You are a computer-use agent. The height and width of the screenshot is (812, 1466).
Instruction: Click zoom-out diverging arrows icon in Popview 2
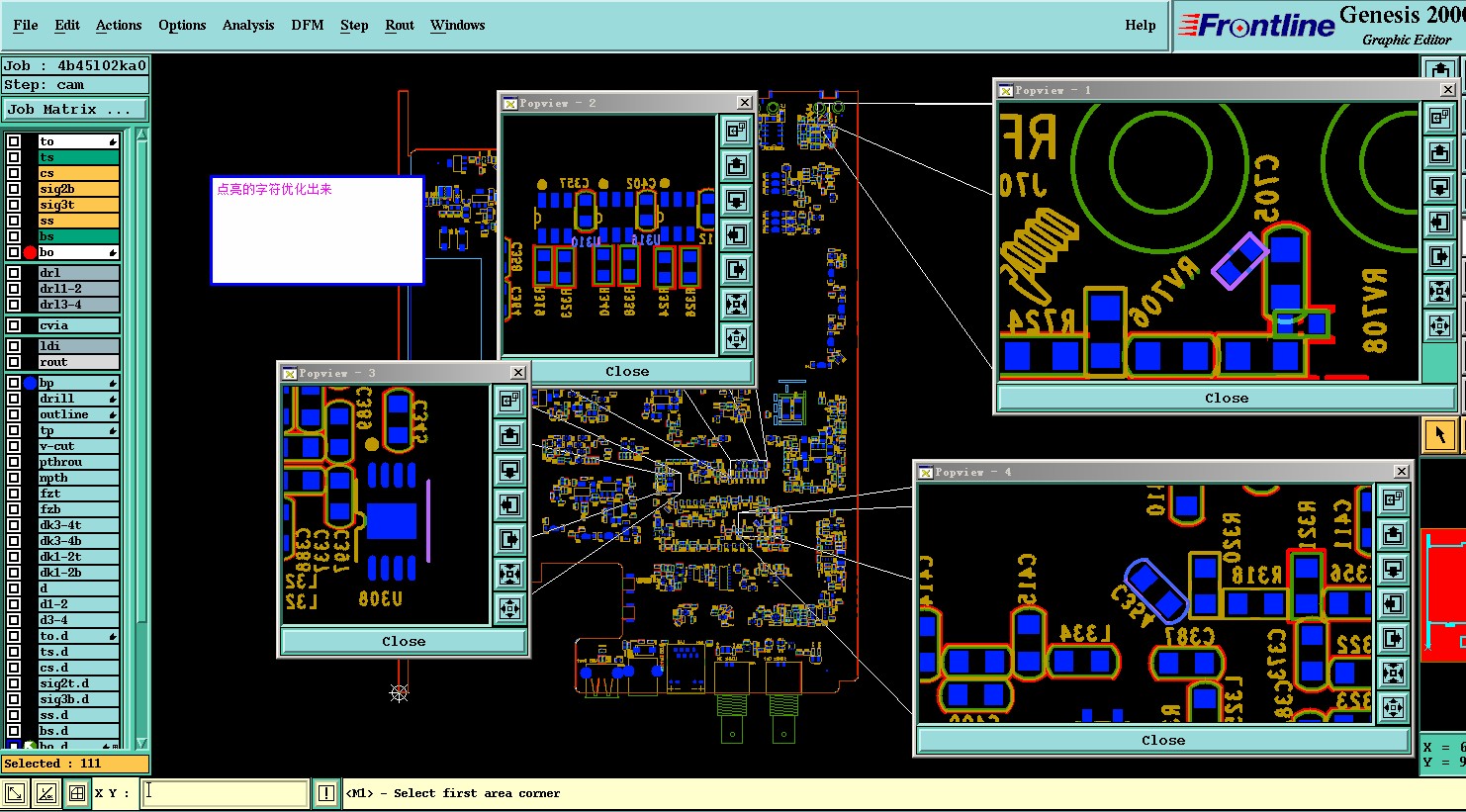tap(736, 338)
